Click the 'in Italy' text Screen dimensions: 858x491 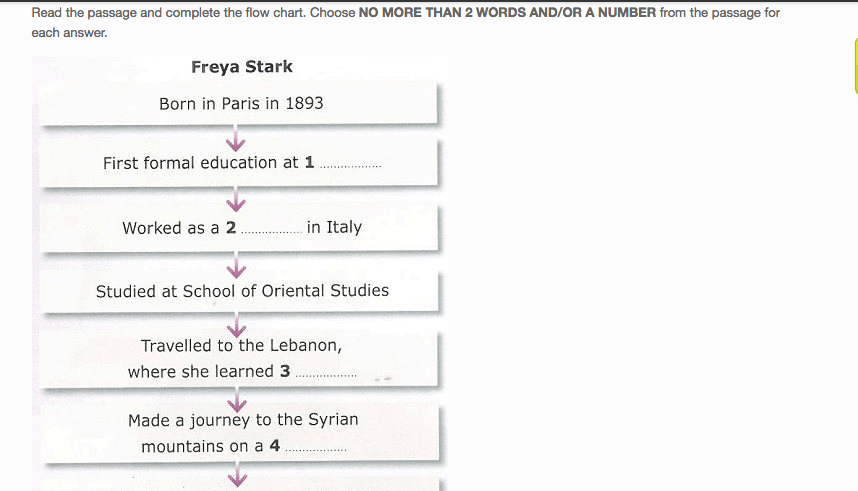click(x=334, y=227)
